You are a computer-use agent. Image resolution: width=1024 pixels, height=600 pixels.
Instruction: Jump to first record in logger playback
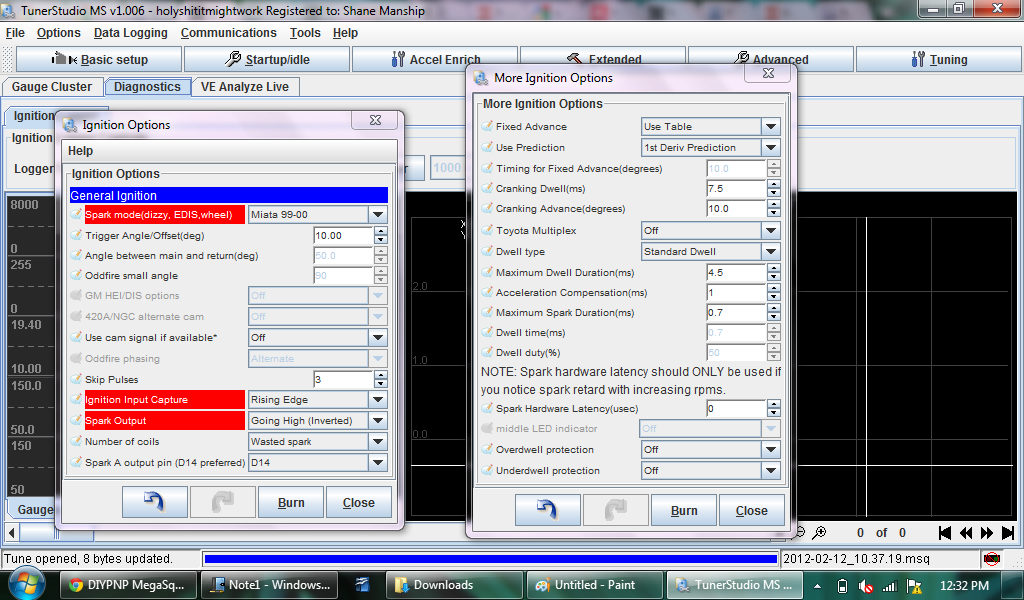tap(944, 533)
